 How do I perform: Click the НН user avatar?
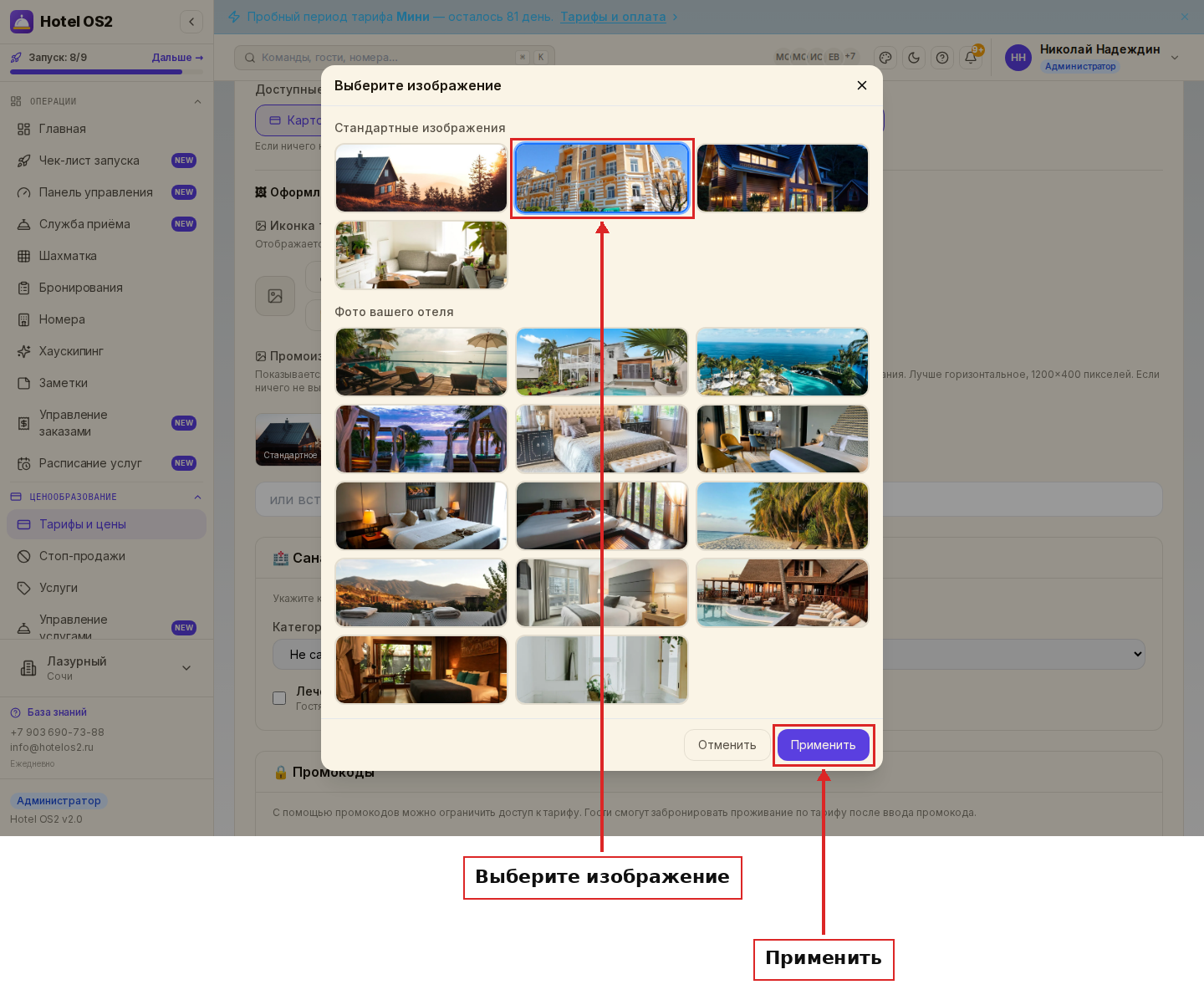click(x=1018, y=58)
